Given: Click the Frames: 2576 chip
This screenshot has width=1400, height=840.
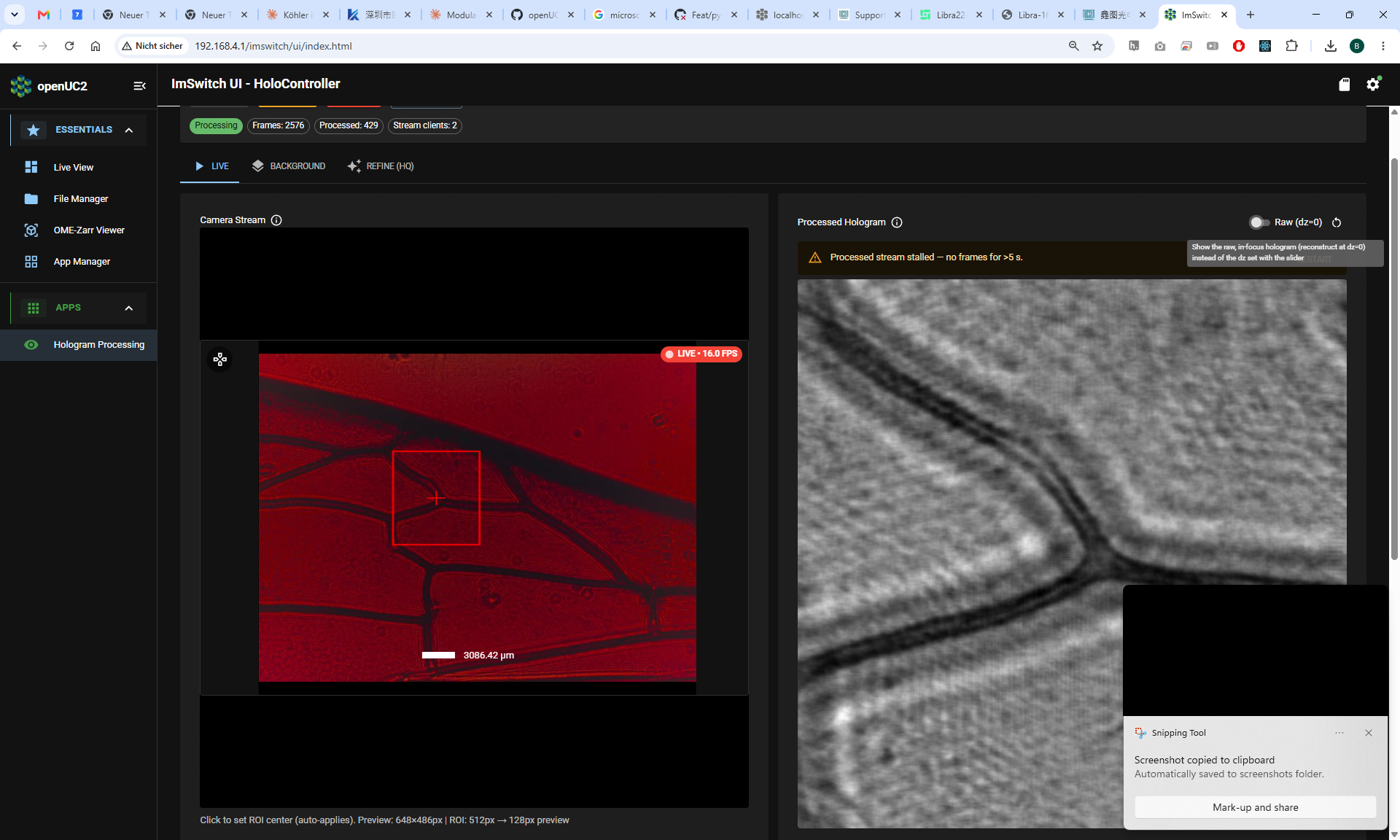Looking at the screenshot, I should tap(278, 125).
